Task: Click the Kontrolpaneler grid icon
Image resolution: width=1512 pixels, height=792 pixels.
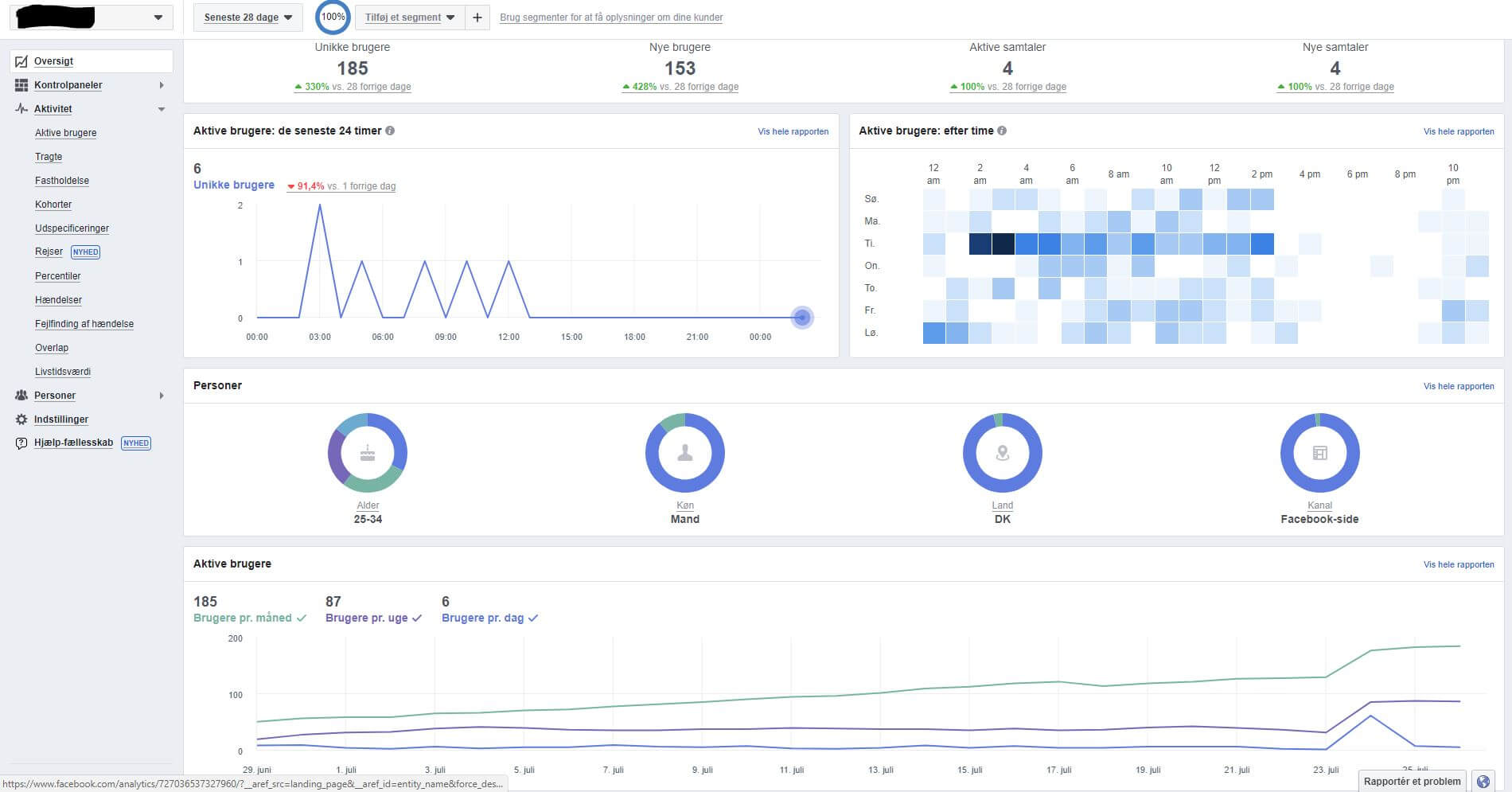Action: tap(21, 85)
